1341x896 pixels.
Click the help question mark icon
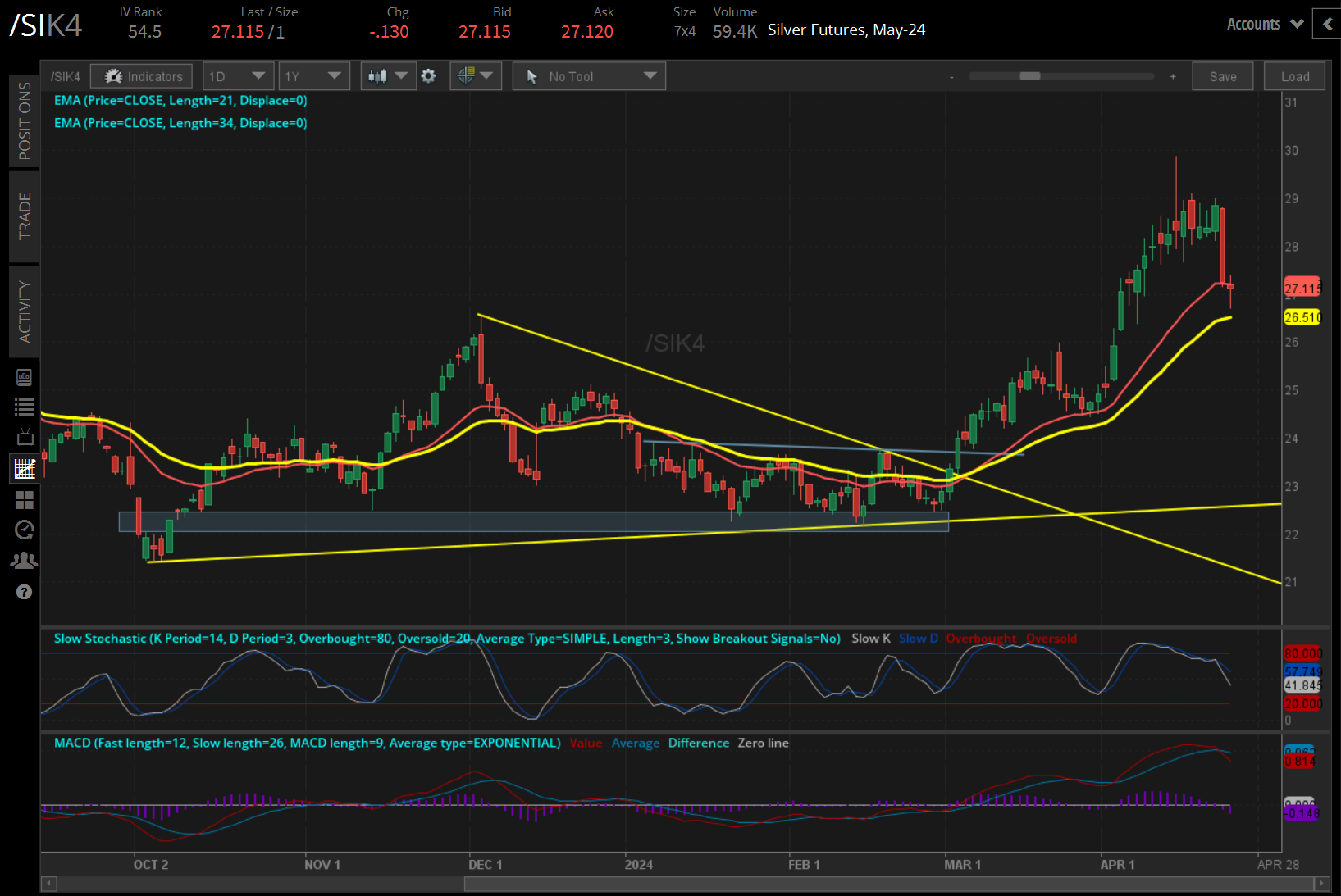click(x=25, y=592)
